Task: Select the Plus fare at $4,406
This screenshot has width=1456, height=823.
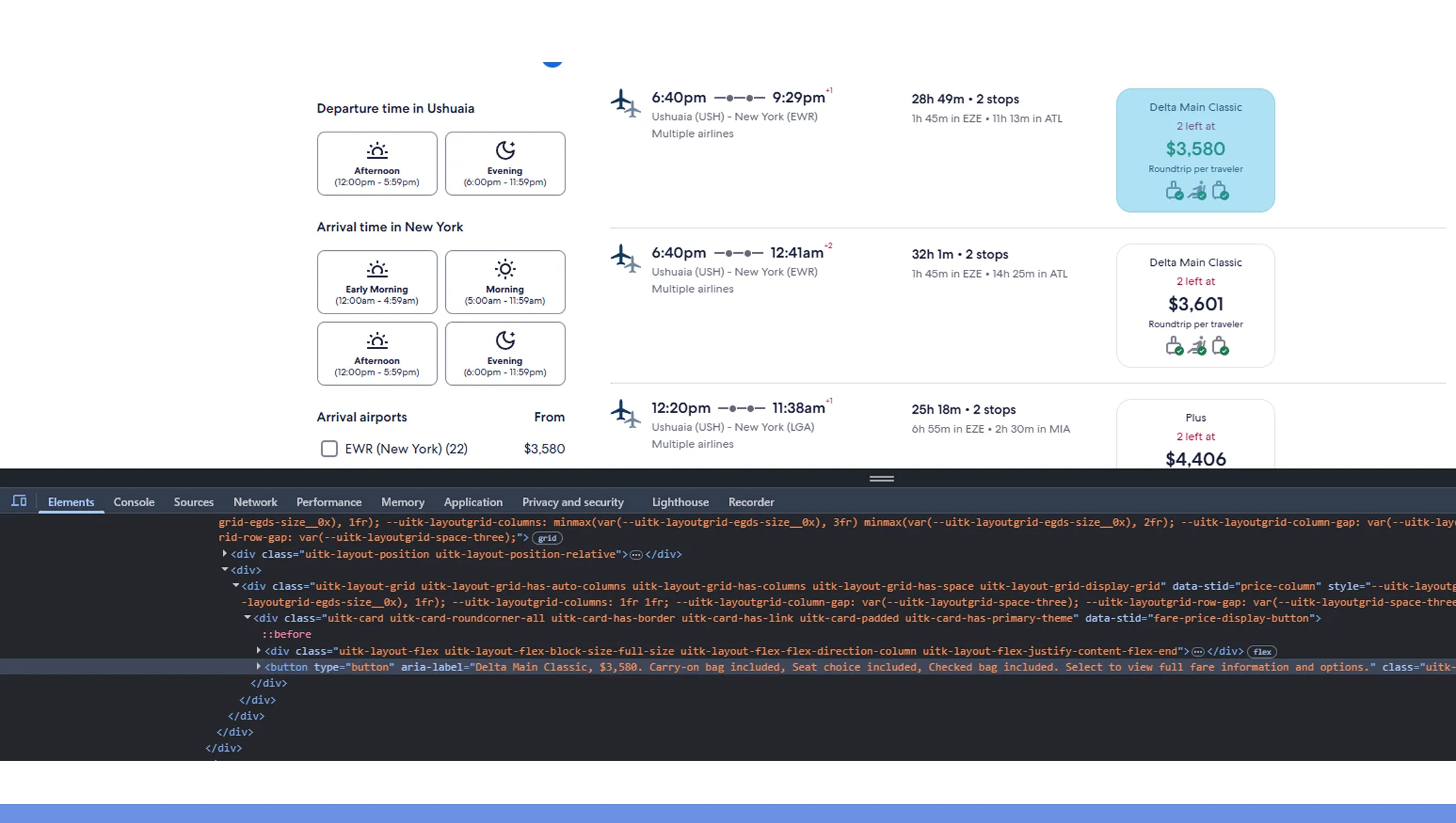Action: 1195,435
